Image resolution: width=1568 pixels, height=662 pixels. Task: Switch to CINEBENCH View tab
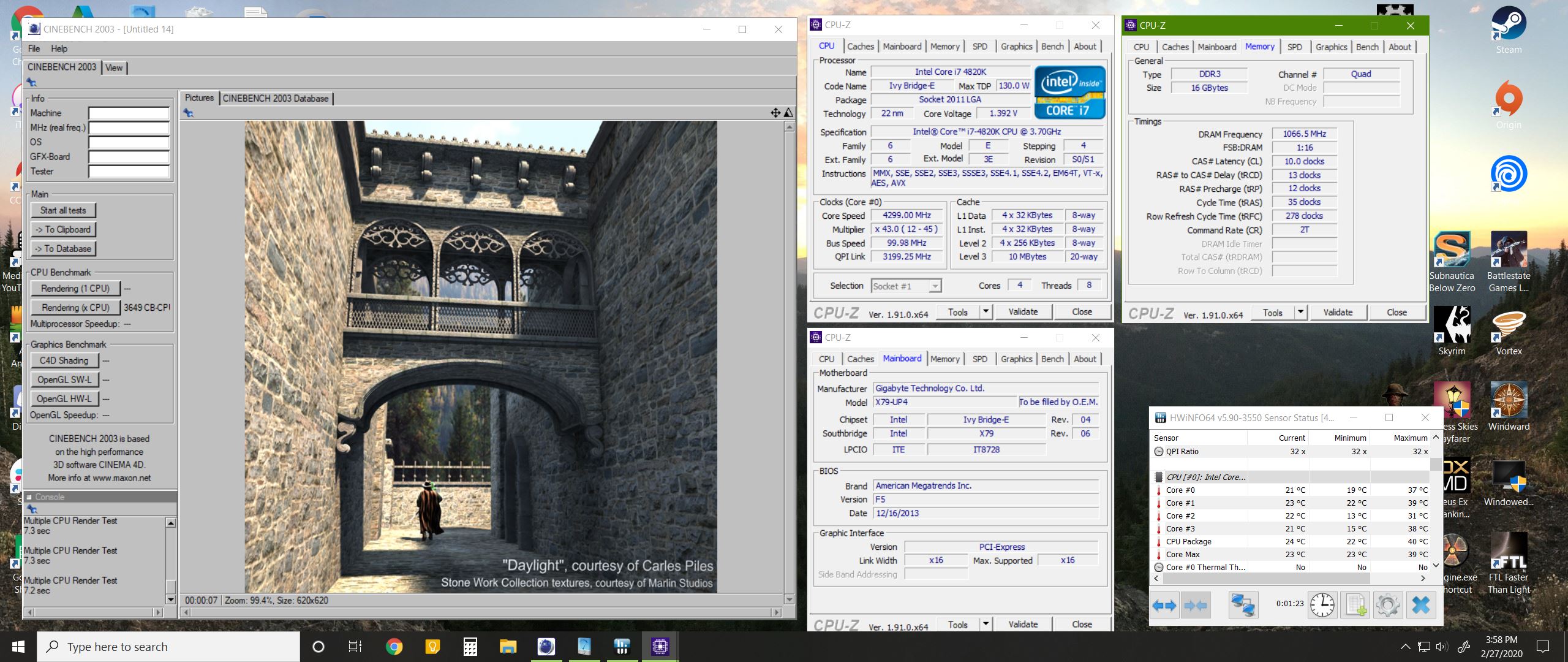coord(114,67)
